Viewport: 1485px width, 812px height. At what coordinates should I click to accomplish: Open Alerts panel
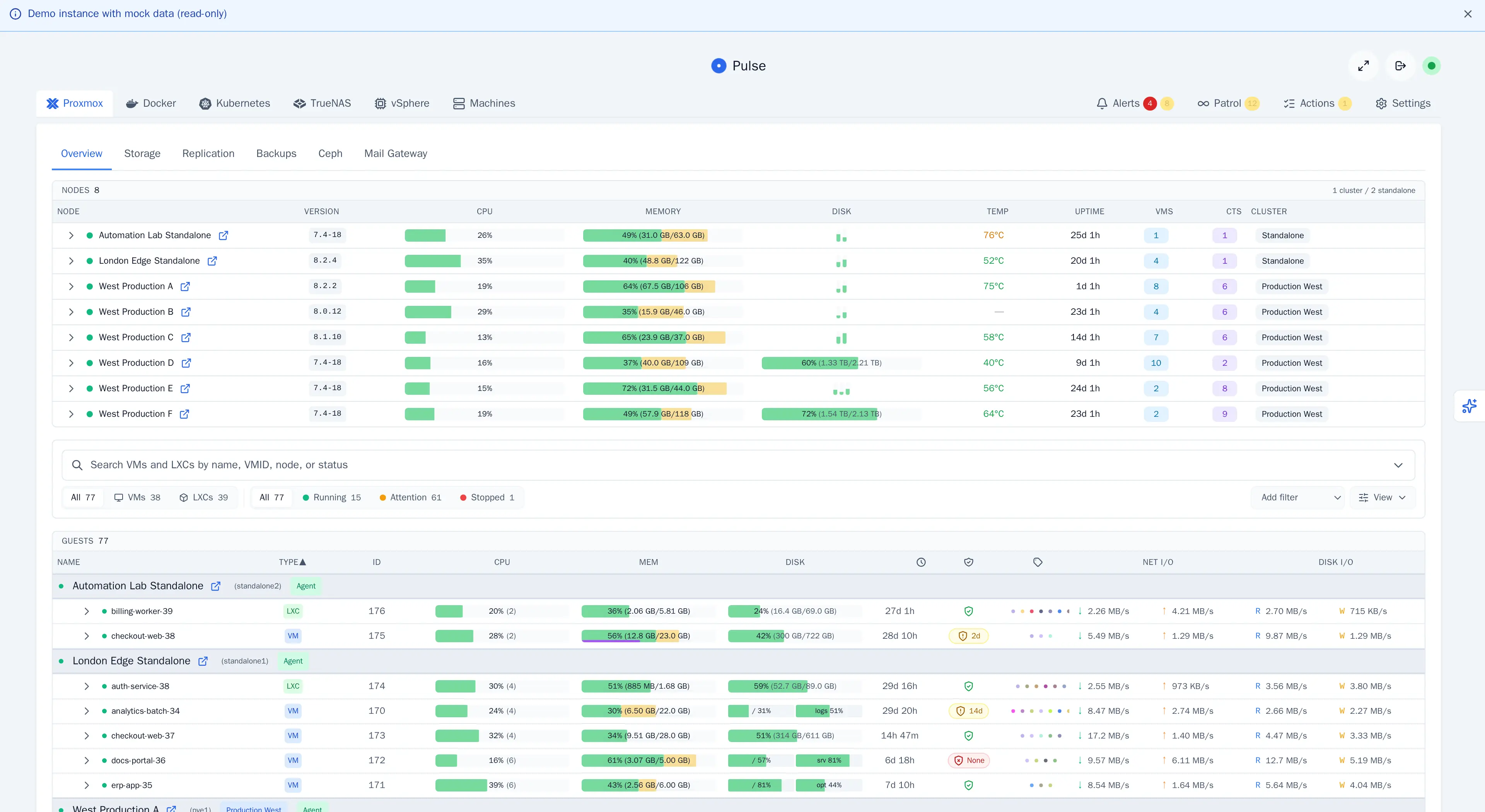point(1135,103)
